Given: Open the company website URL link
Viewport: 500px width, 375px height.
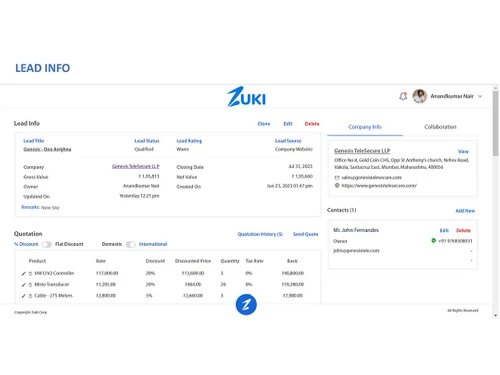Looking at the screenshot, I should 379,186.
